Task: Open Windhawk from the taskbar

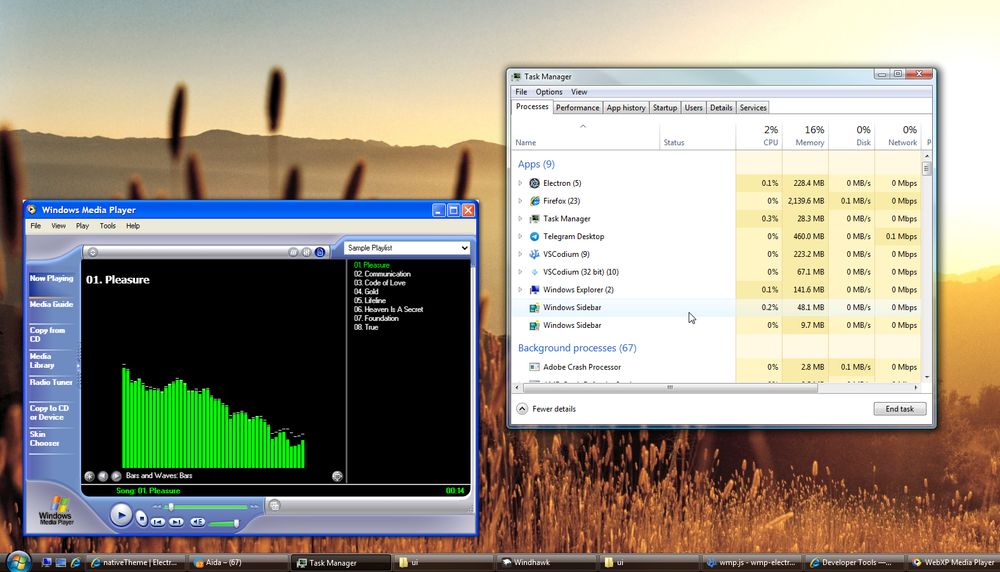Action: [x=546, y=562]
